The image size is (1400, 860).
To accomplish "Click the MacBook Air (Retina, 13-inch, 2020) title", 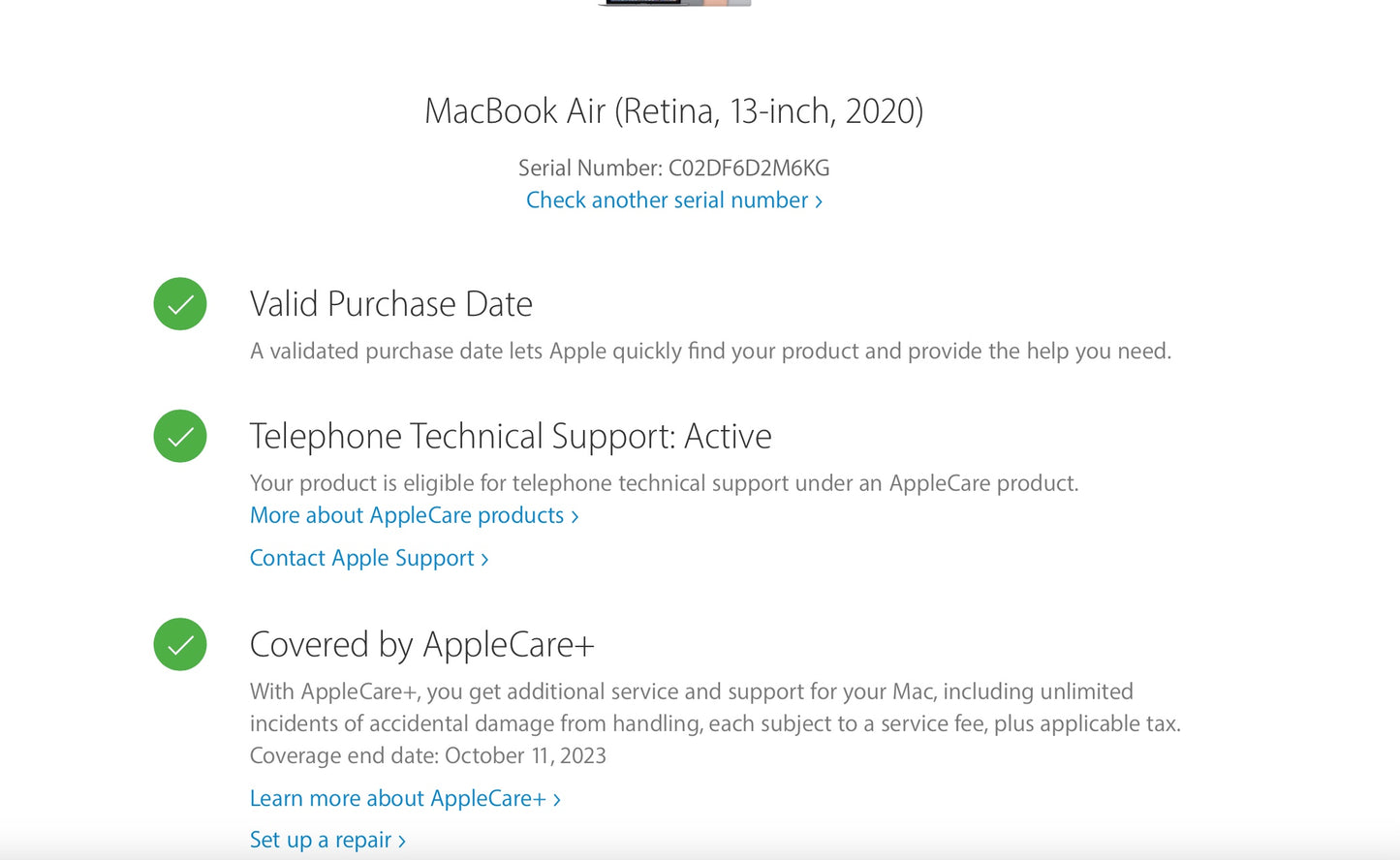I will click(673, 111).
